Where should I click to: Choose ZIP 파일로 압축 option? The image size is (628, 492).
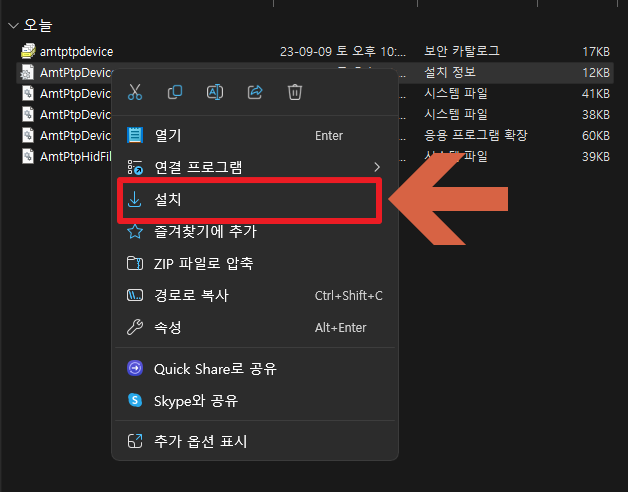(x=255, y=263)
